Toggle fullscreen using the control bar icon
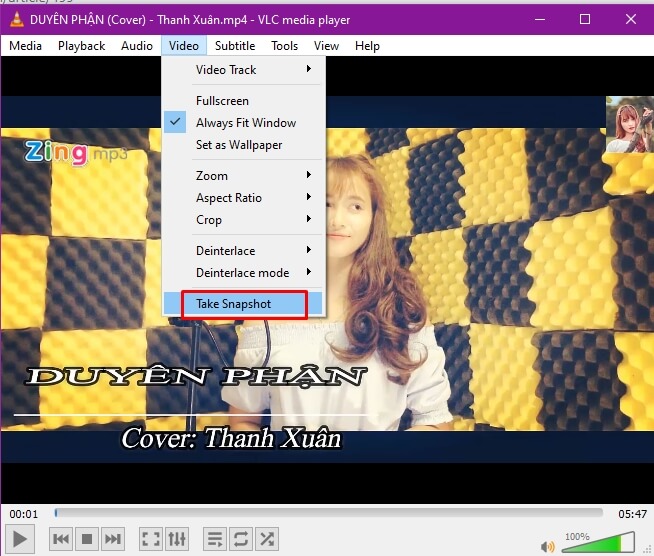Screen dimensions: 654x556 pos(150,539)
